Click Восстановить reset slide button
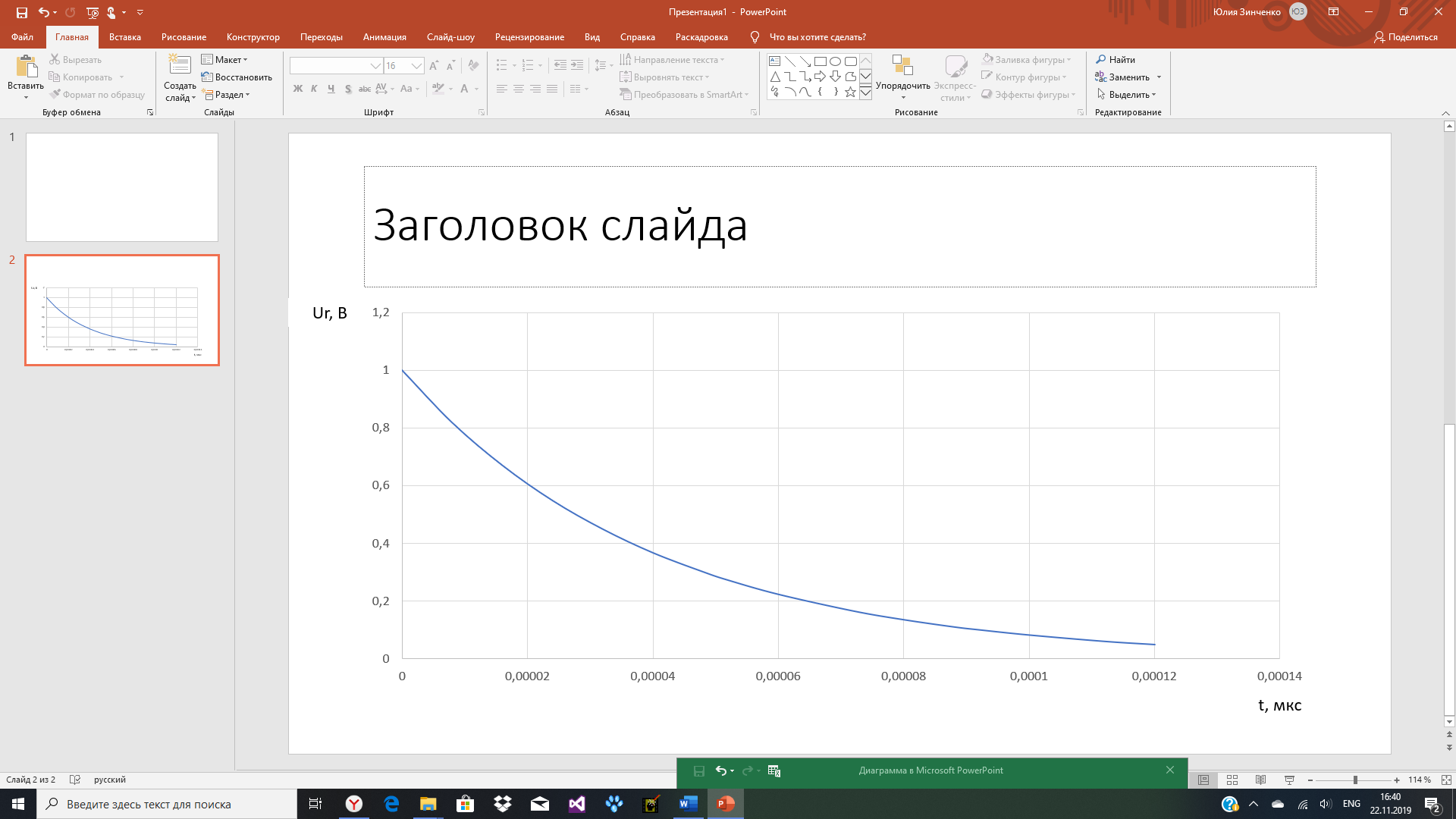 237,77
